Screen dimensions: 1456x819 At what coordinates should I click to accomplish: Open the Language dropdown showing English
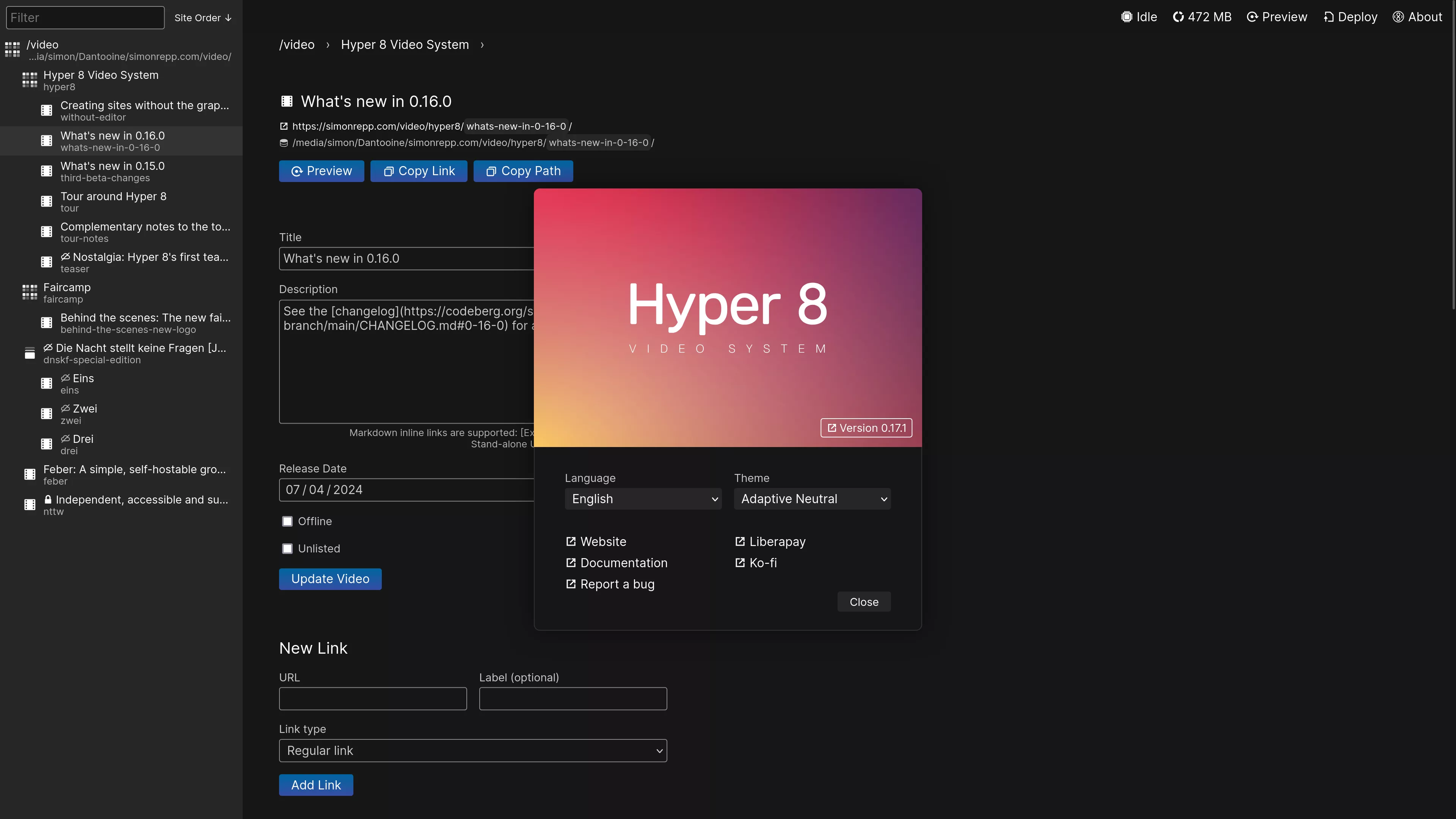point(643,499)
